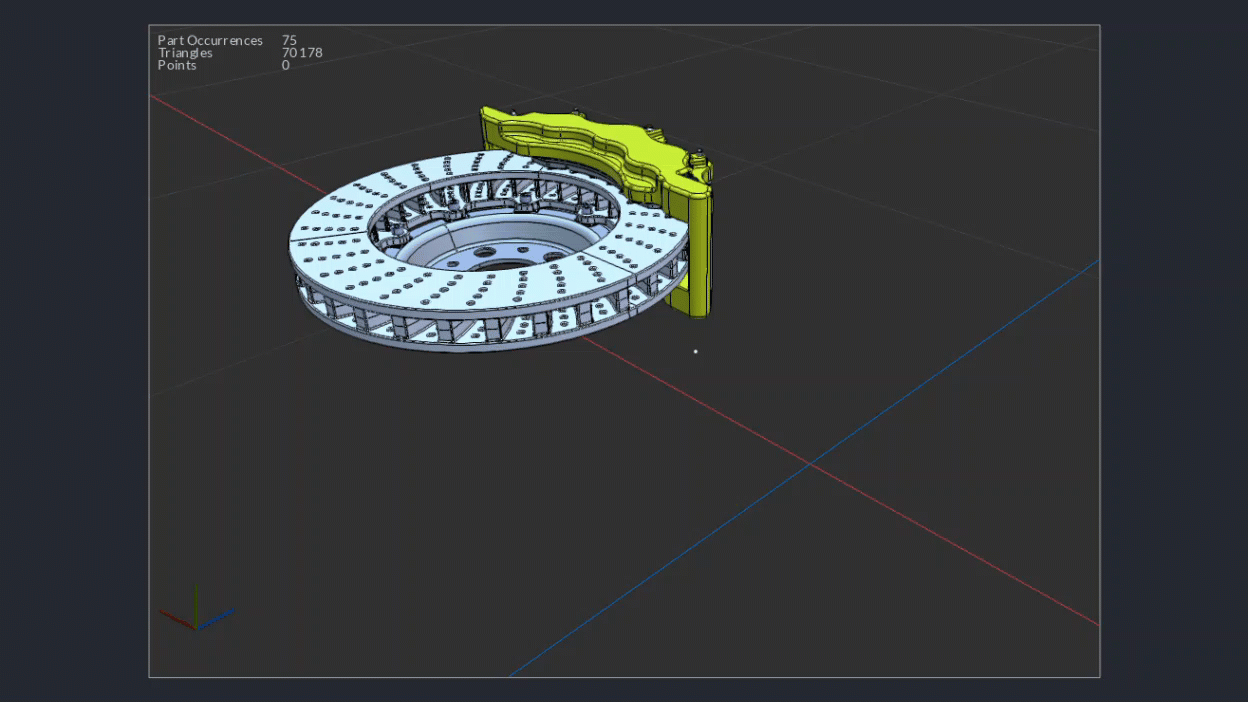Click the triangle count value 70 178
Image resolution: width=1248 pixels, height=702 pixels.
coord(302,53)
